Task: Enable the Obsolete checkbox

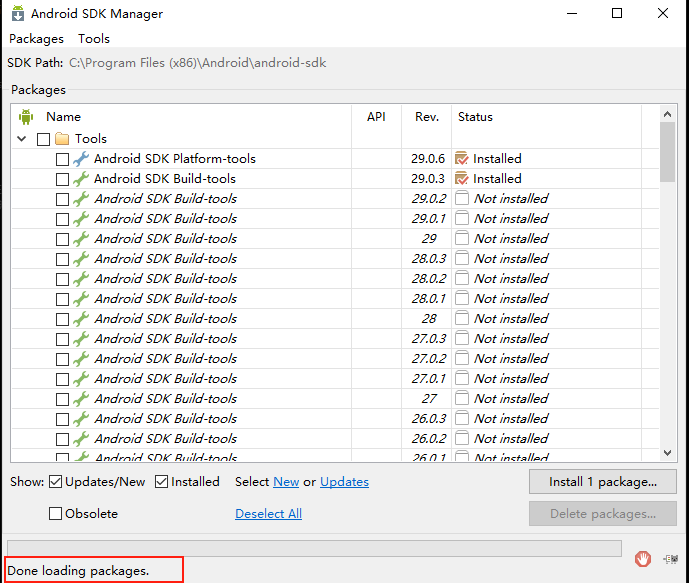Action: pos(56,514)
